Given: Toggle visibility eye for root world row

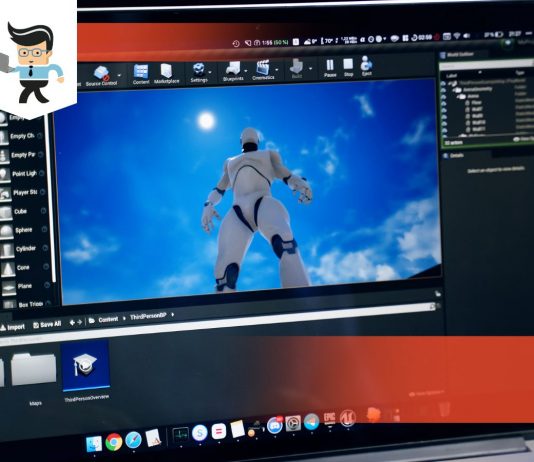Looking at the screenshot, I should coord(443,84).
